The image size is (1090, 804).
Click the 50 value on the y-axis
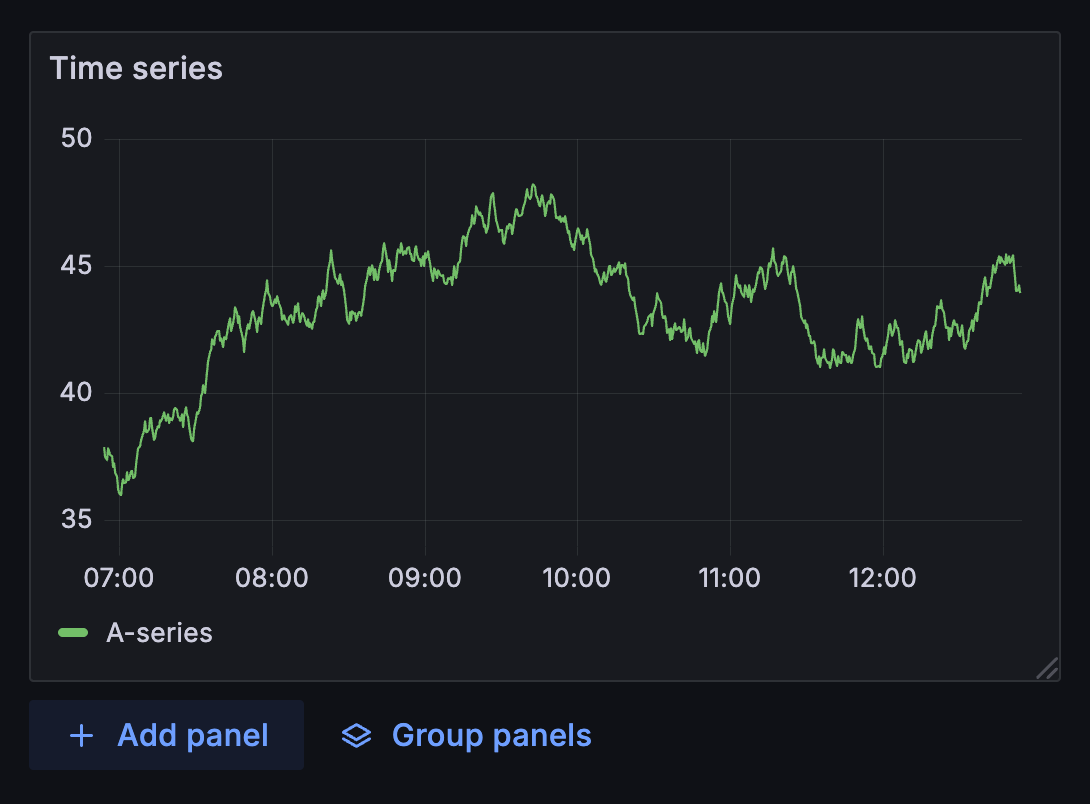76,139
